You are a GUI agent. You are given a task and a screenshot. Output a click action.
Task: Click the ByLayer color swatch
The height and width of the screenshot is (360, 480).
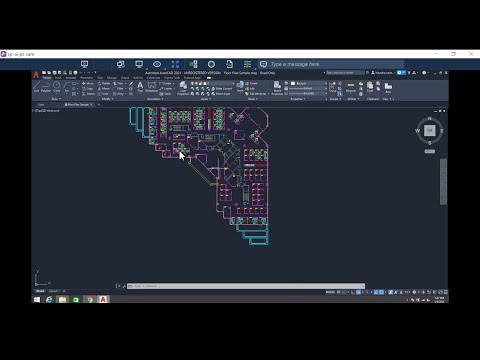coord(293,83)
